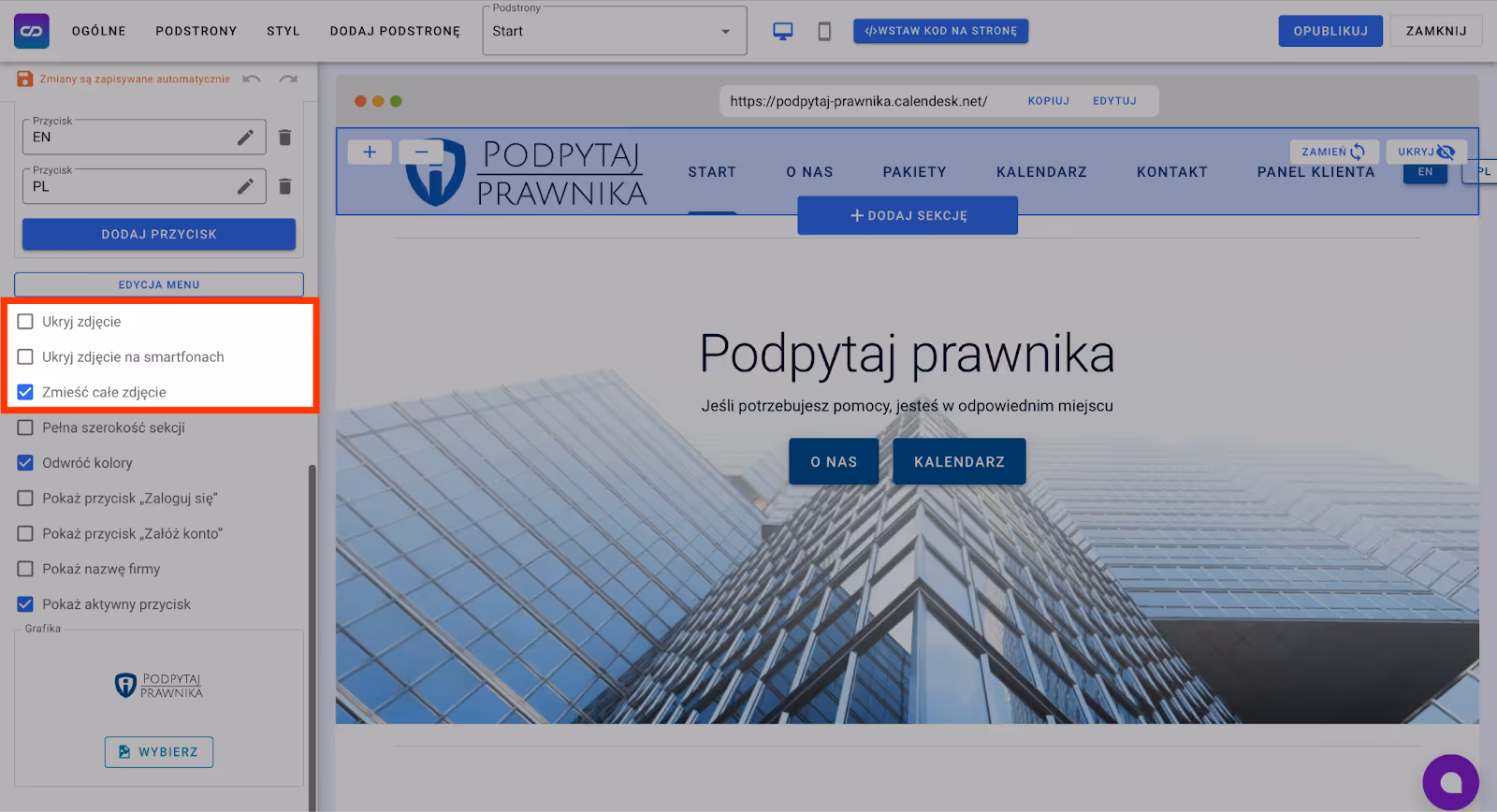1497x812 pixels.
Task: Open the Podstrony dropdown
Action: pos(615,31)
